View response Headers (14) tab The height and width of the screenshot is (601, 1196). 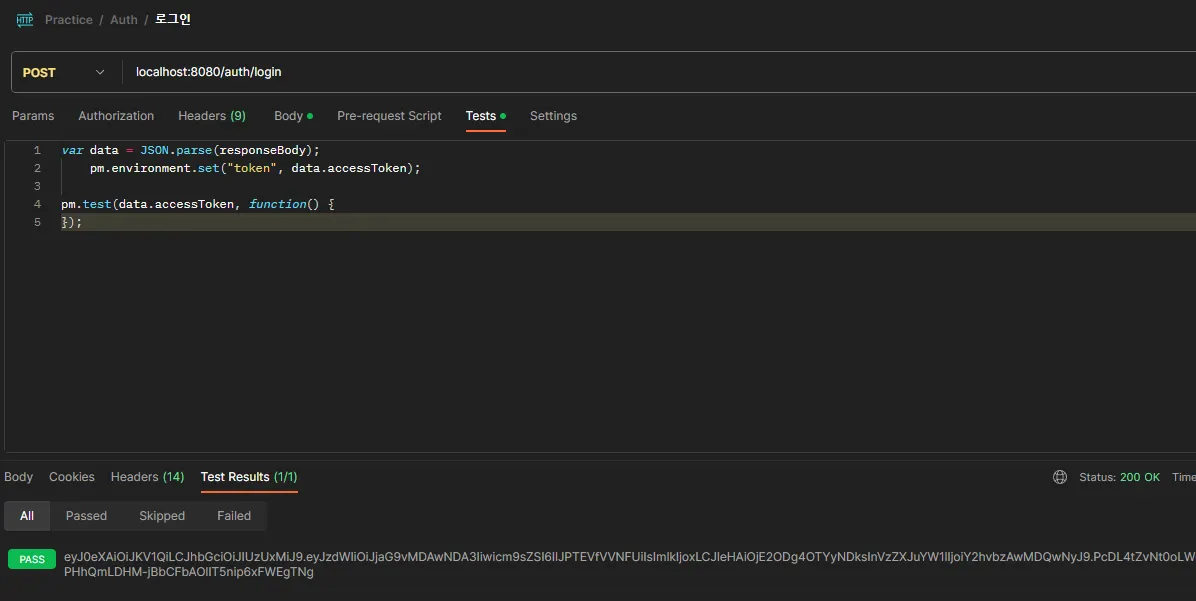[x=147, y=477]
